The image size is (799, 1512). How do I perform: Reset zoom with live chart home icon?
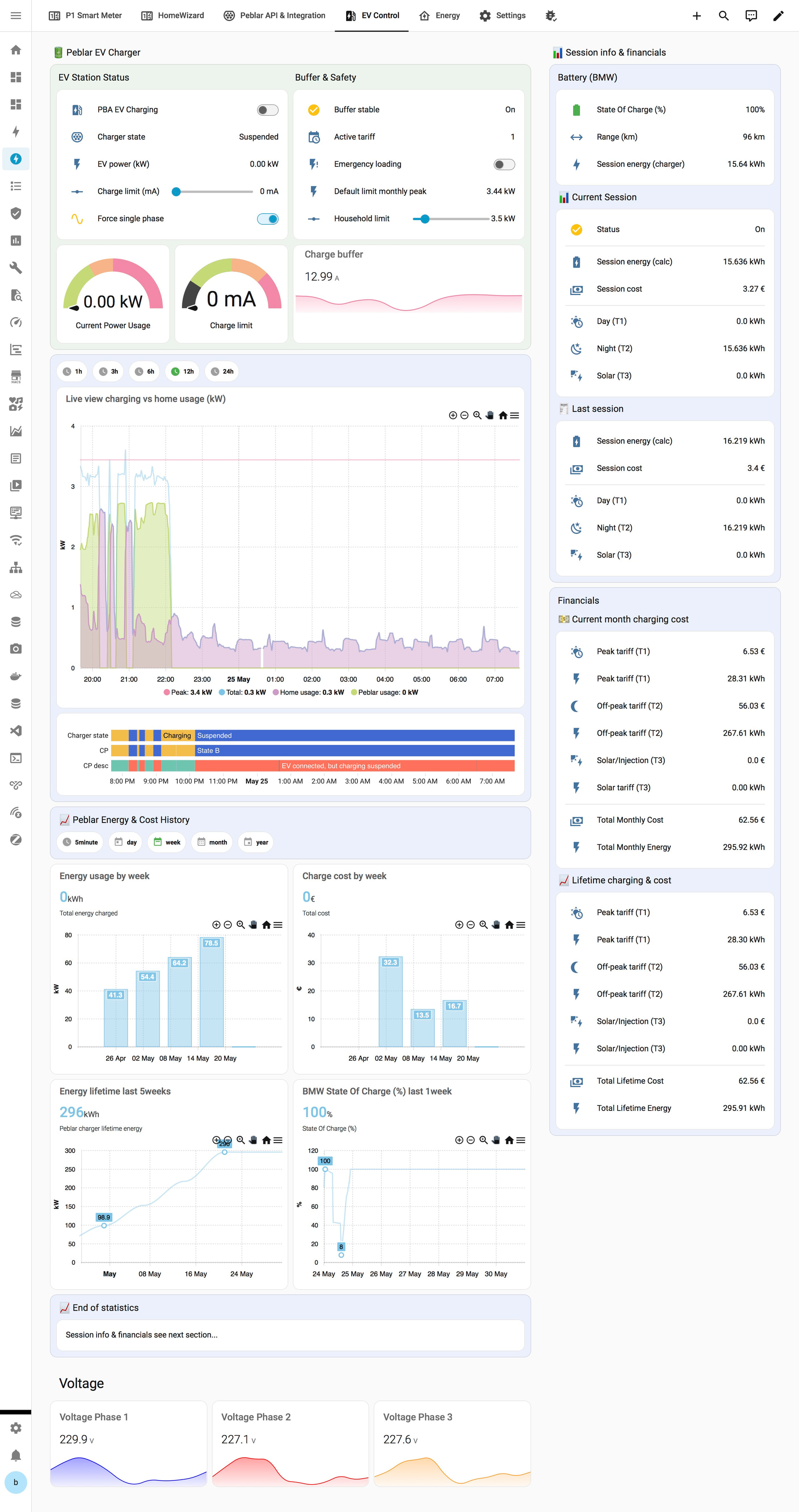tap(503, 415)
